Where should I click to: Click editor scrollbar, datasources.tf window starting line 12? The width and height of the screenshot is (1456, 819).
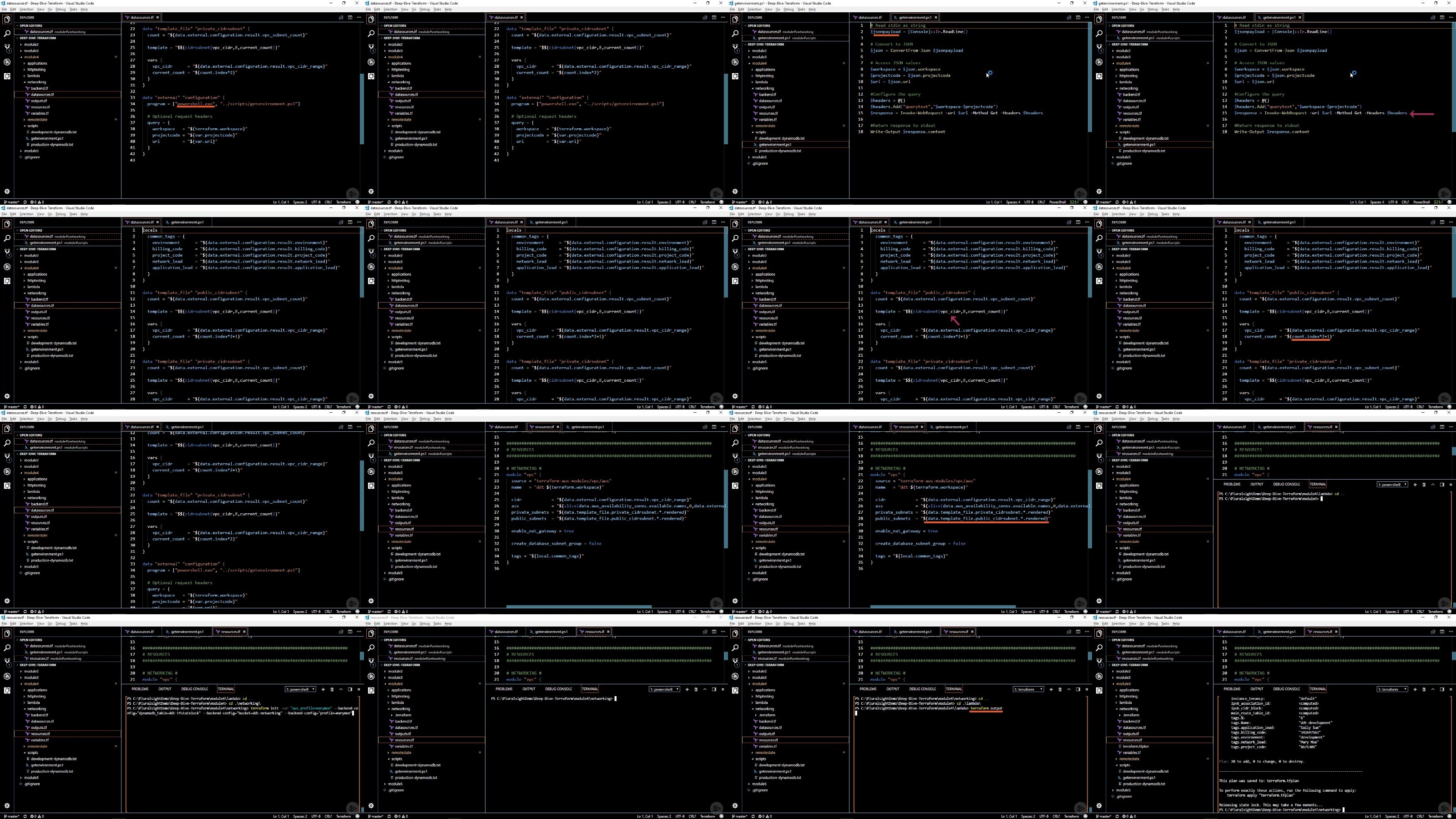click(362, 496)
